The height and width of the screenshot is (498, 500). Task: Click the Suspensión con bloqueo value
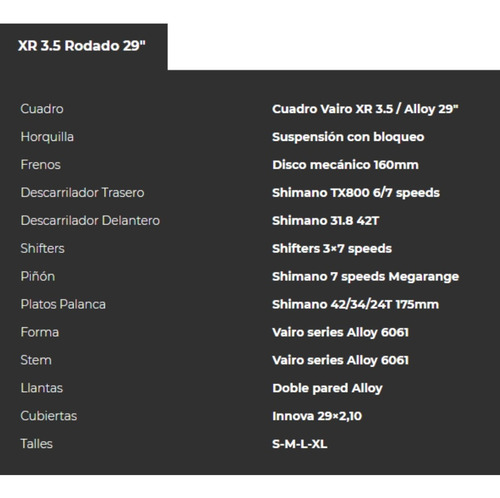coord(348,137)
